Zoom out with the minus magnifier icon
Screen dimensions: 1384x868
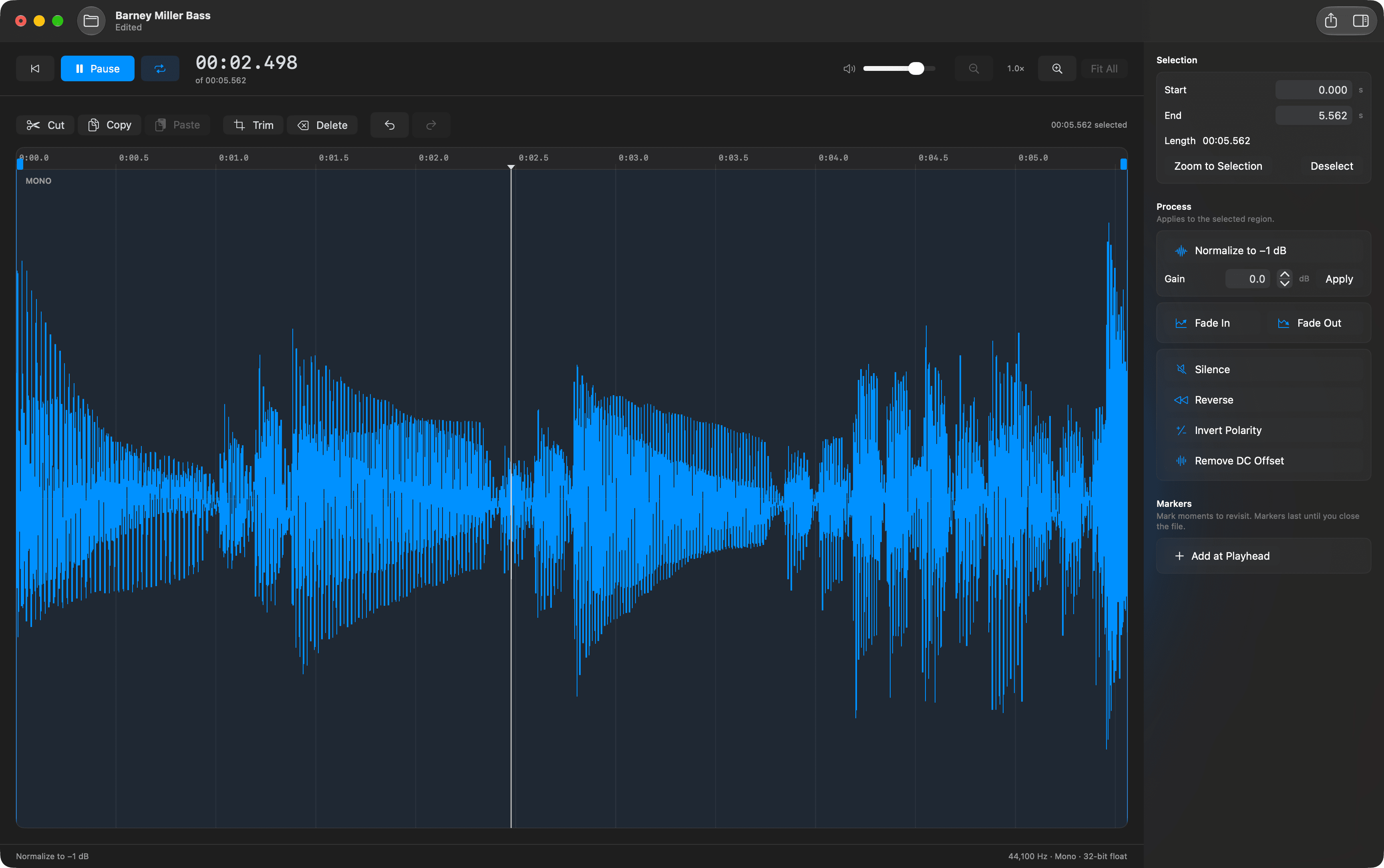[974, 68]
